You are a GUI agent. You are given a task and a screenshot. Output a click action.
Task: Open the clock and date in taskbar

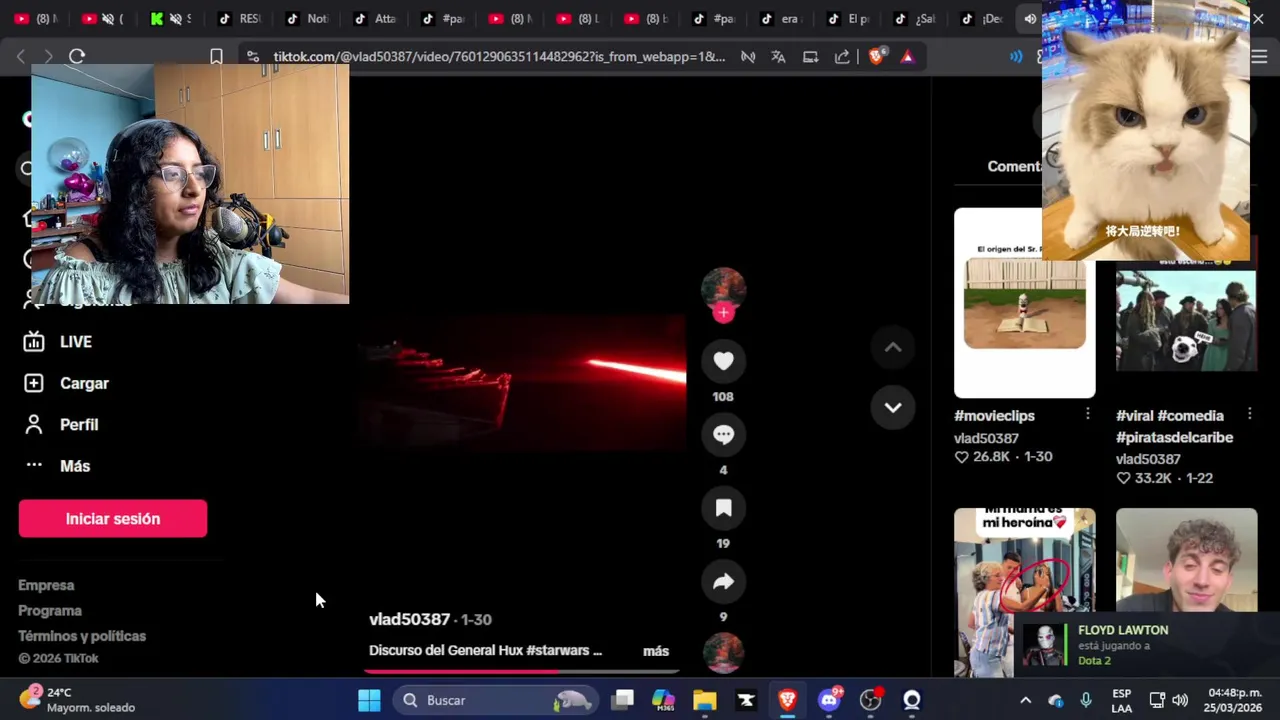tap(1234, 700)
